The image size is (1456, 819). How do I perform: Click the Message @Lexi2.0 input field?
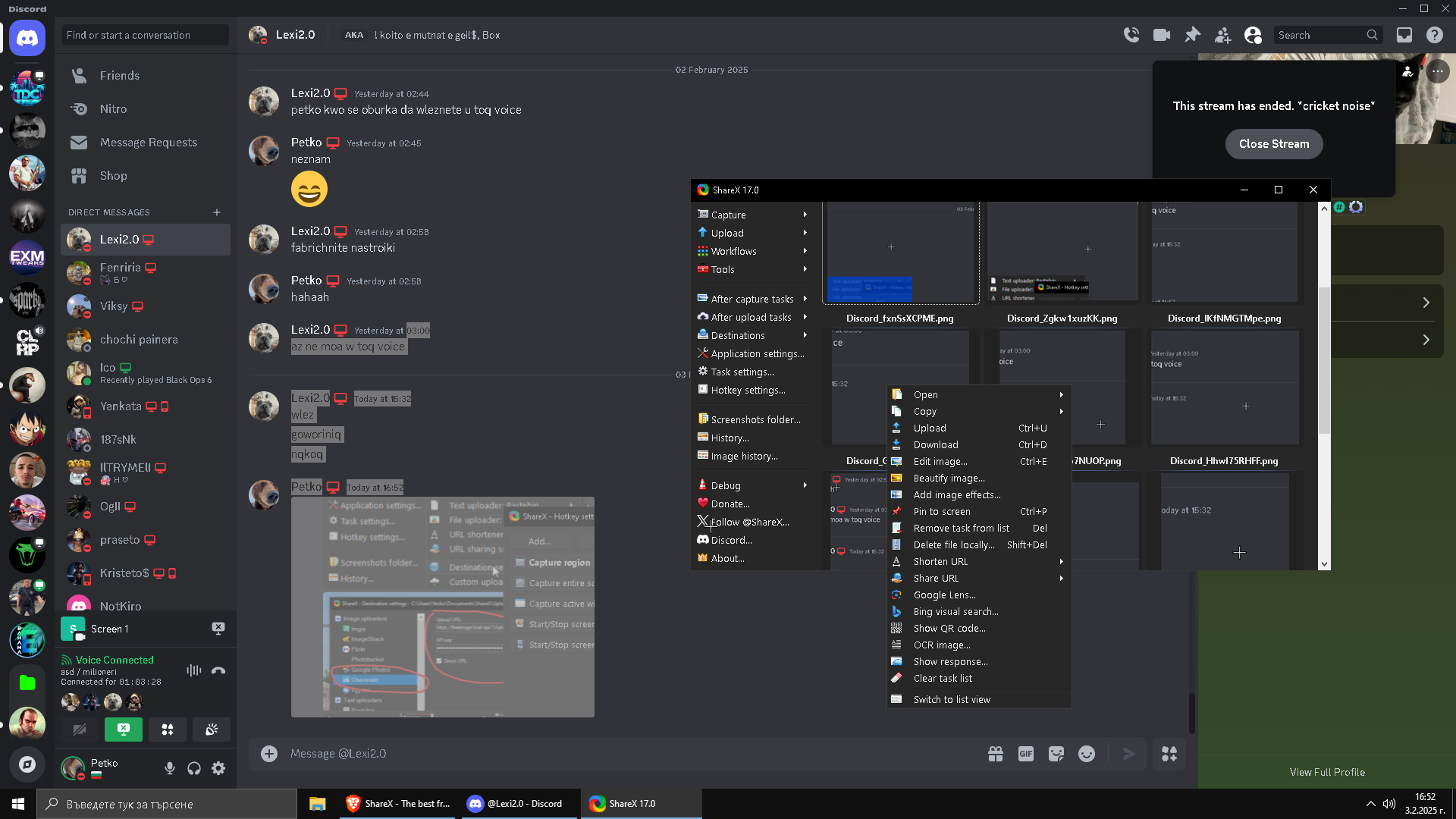point(607,754)
